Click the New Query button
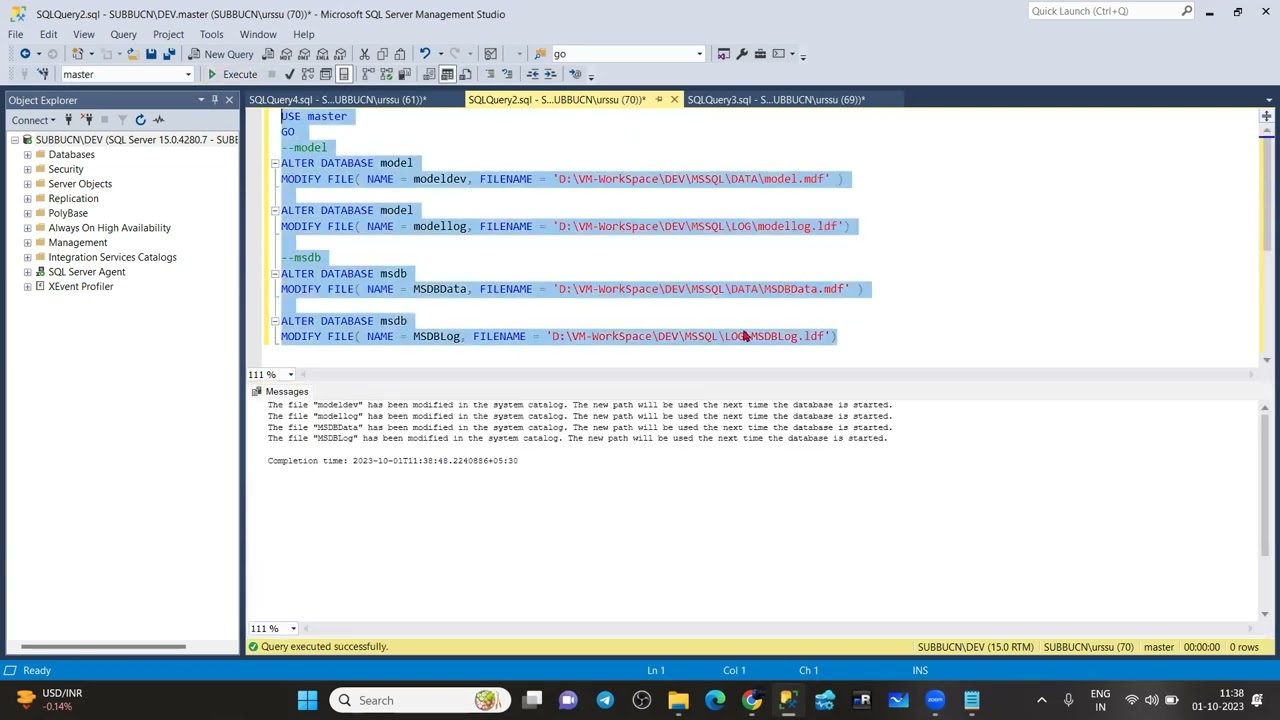This screenshot has width=1280, height=720. tap(221, 54)
